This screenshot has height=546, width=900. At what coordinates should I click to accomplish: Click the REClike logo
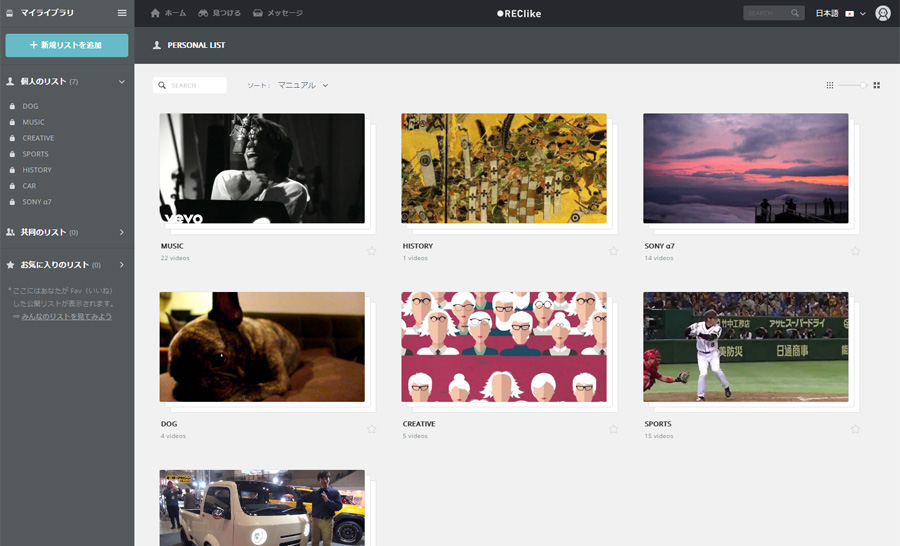tap(519, 13)
